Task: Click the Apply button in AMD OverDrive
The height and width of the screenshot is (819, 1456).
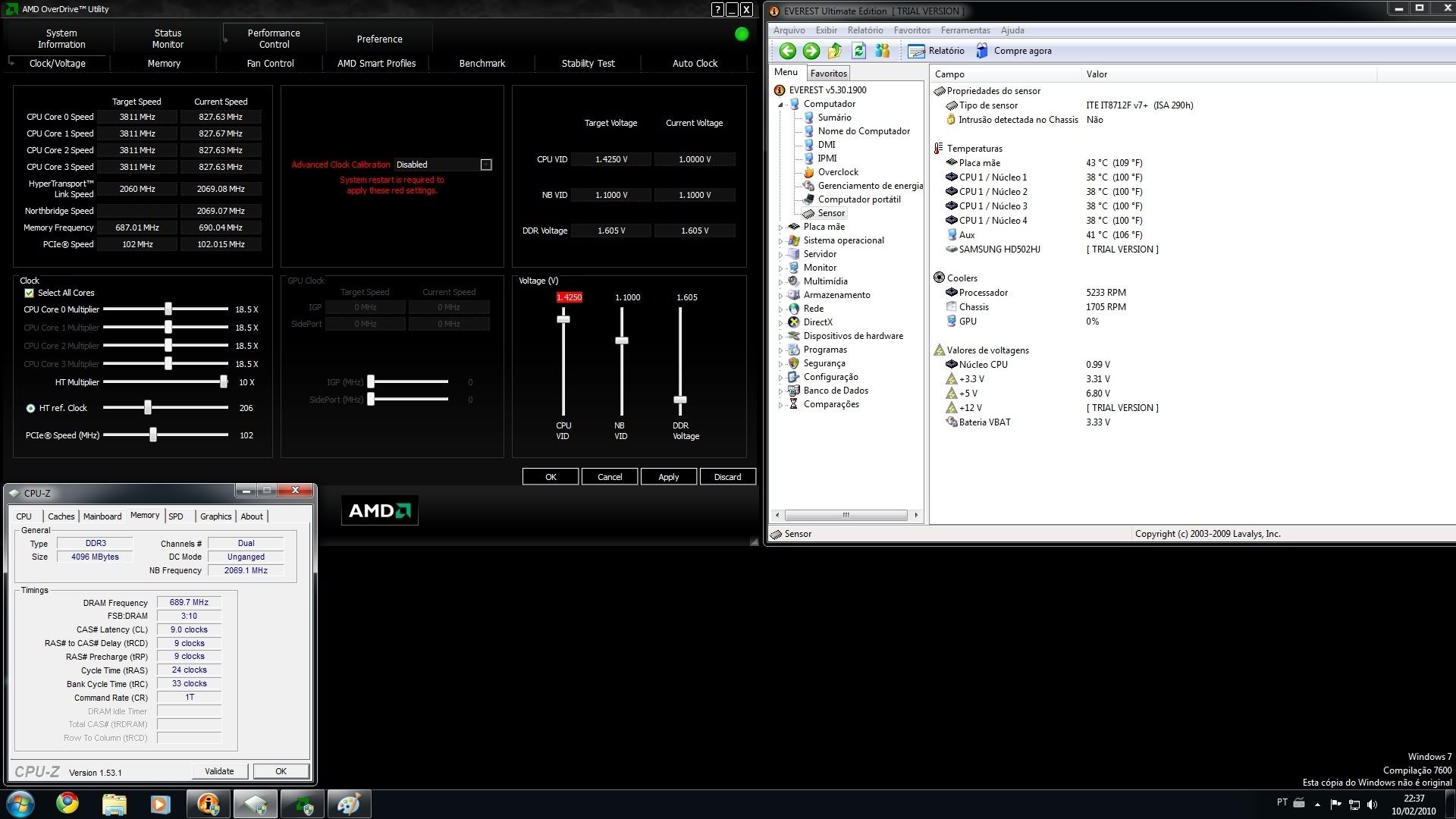Action: click(x=668, y=476)
